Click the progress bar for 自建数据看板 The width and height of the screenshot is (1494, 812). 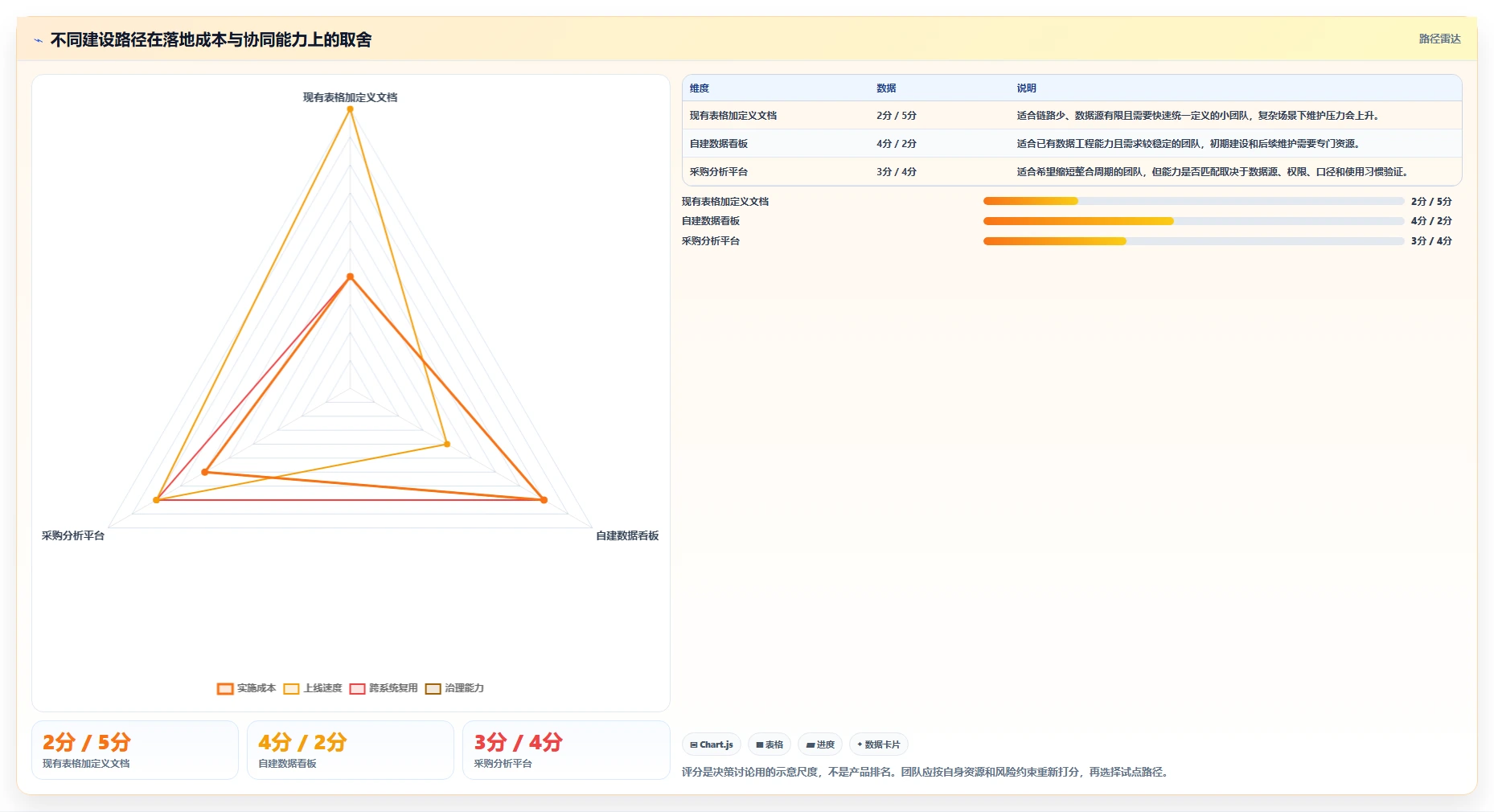point(1193,221)
